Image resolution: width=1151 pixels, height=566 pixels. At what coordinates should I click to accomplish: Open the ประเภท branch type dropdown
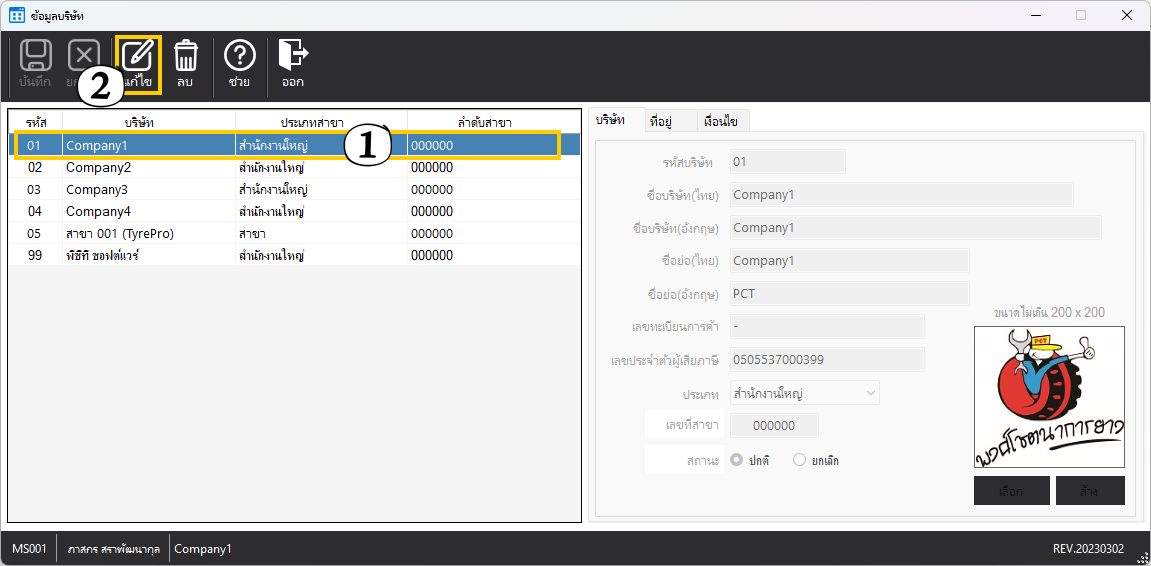click(804, 393)
